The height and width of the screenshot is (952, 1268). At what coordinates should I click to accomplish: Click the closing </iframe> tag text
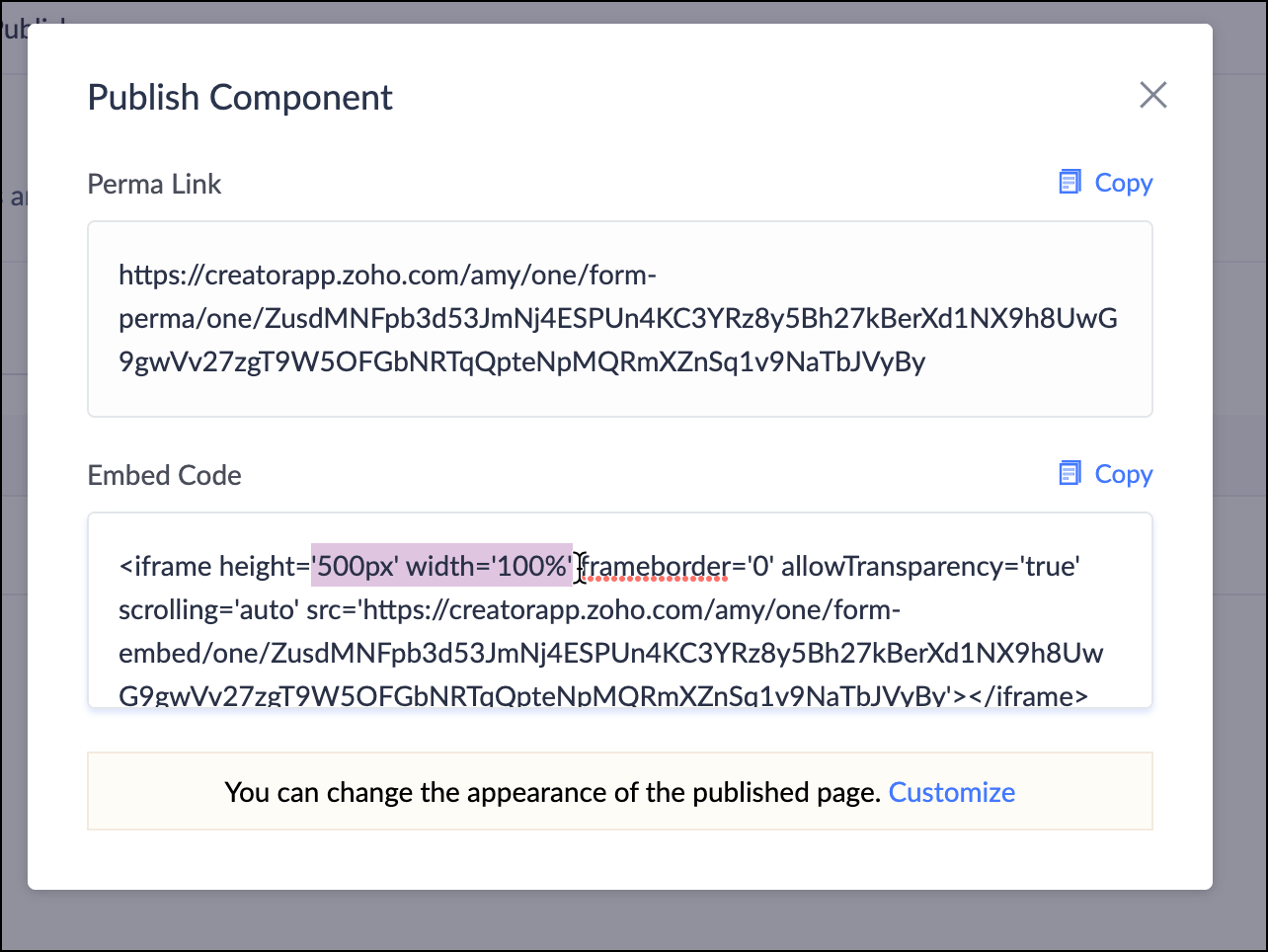[1028, 696]
